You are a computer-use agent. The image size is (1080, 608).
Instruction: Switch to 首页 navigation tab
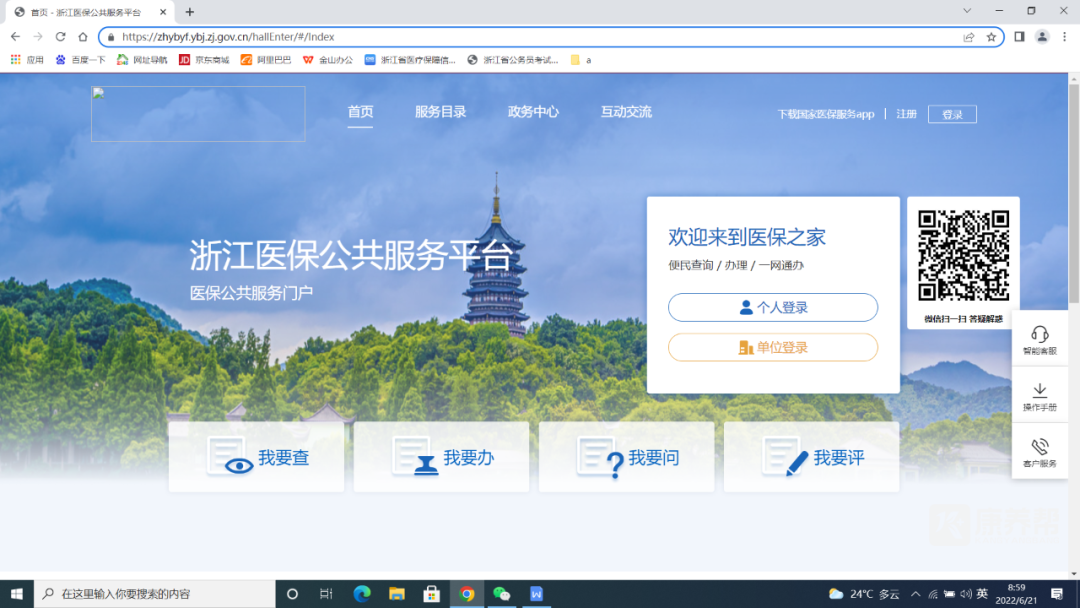(x=360, y=112)
